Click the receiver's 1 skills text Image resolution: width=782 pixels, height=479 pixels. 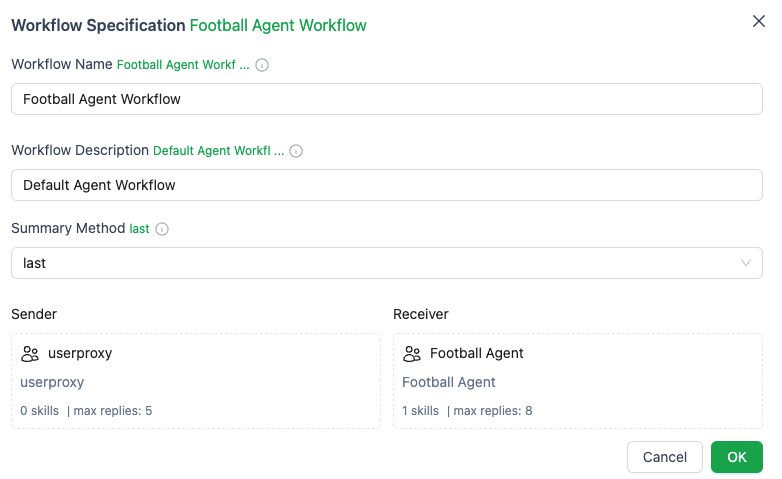(420, 410)
